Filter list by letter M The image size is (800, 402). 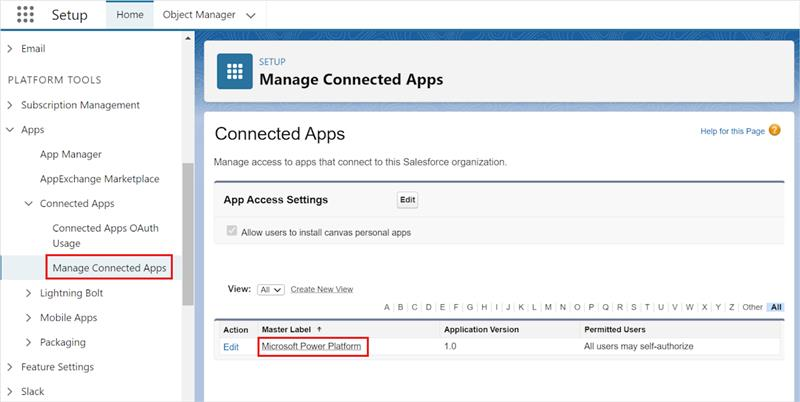[548, 307]
